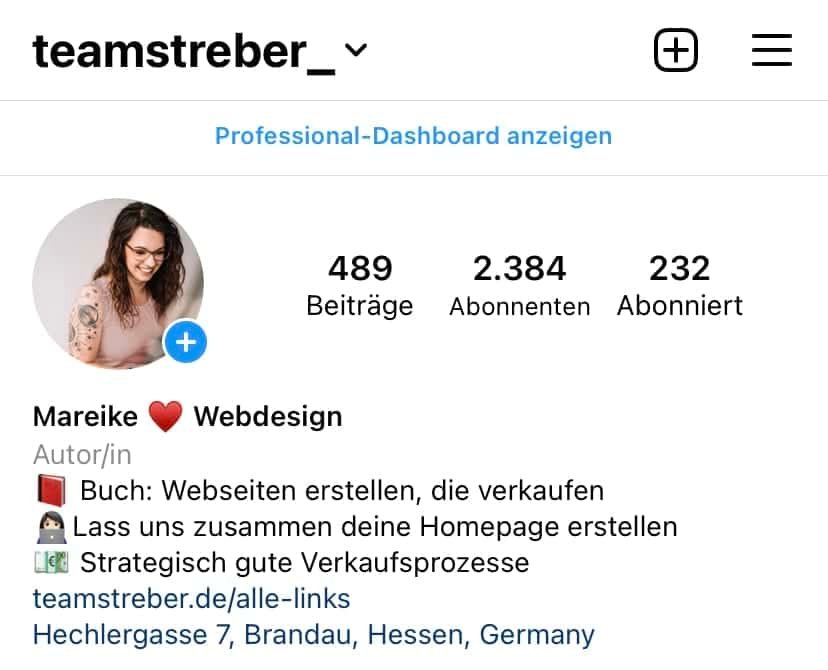Click the Mareike Webdesign display name
The width and height of the screenshot is (828, 670).
pyautogui.click(x=187, y=417)
